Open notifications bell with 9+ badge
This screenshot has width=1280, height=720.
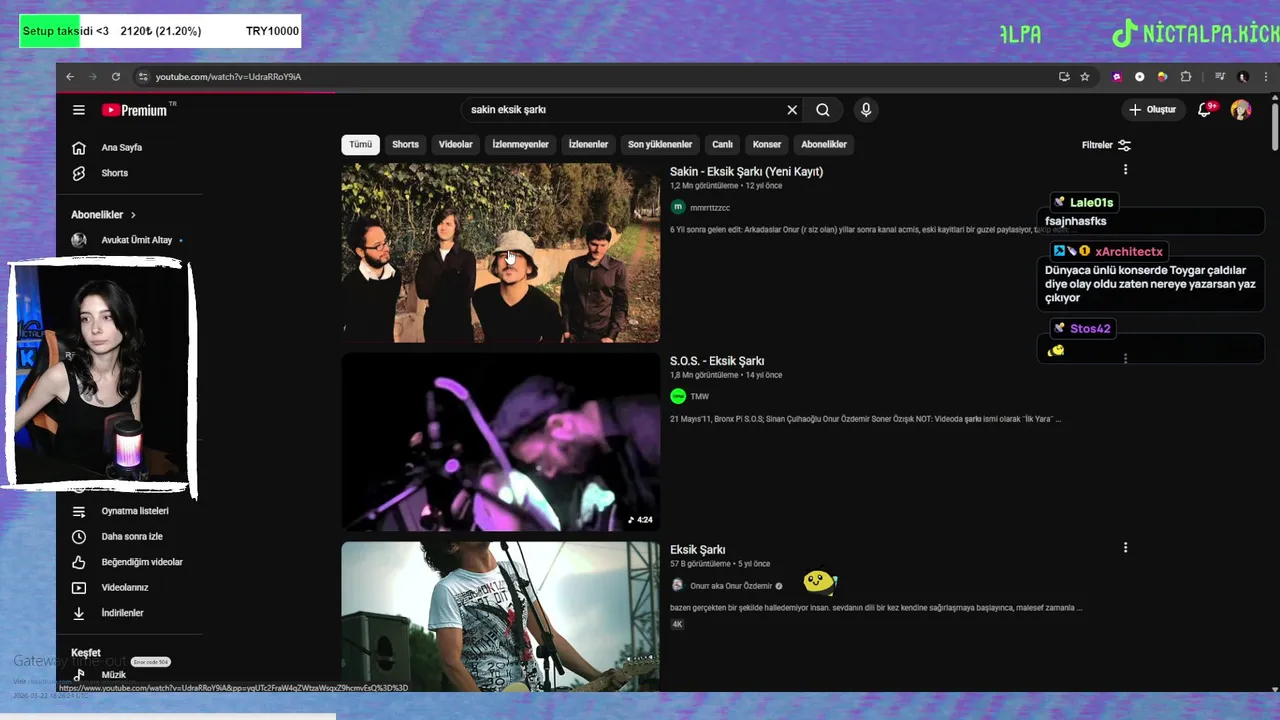pyautogui.click(x=1205, y=109)
